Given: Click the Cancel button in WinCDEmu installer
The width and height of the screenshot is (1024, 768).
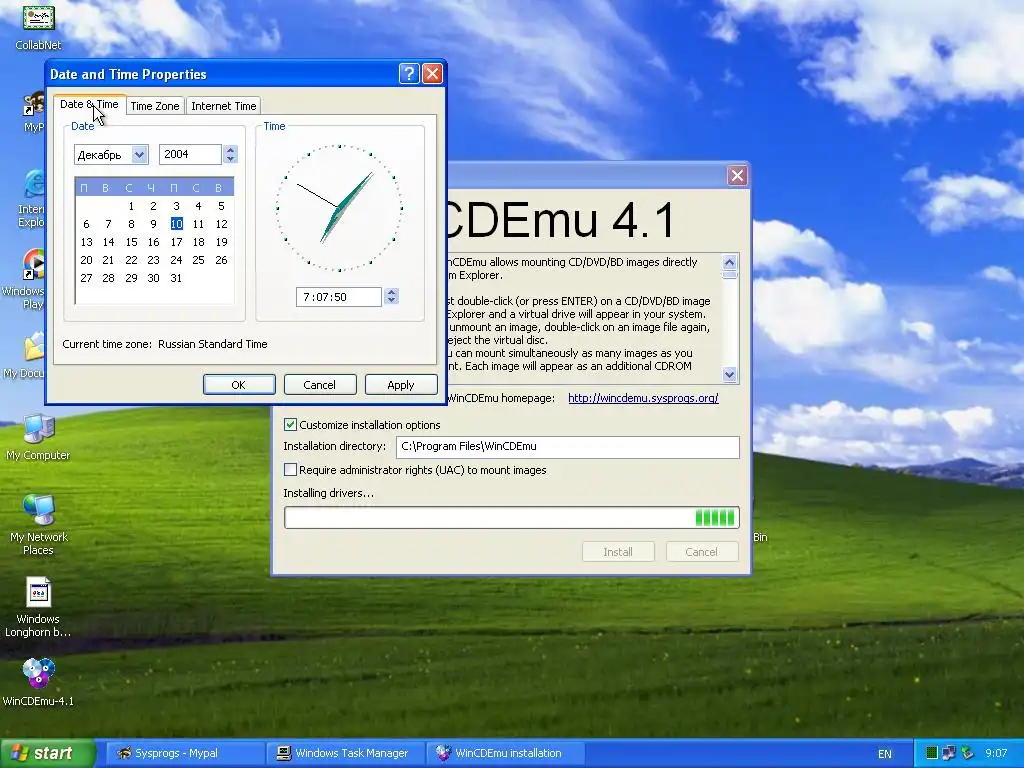Looking at the screenshot, I should [x=701, y=552].
